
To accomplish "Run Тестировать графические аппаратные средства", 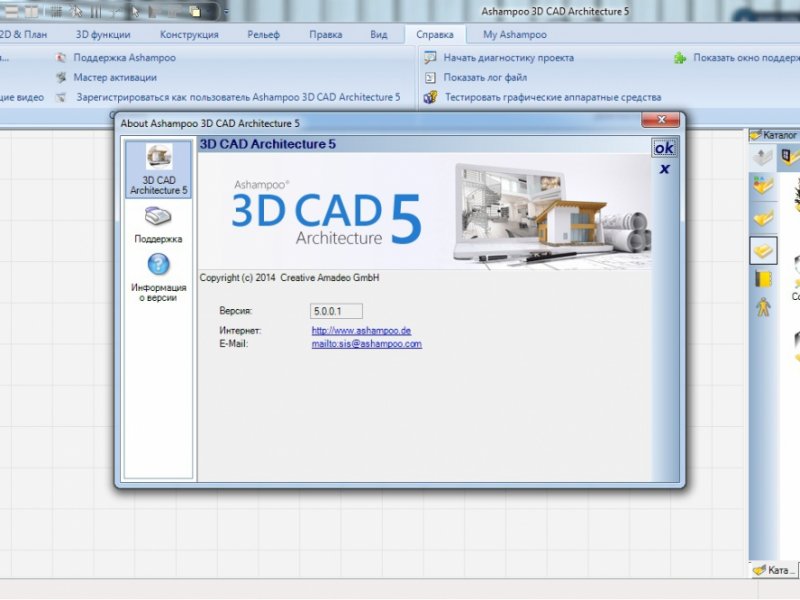I will (553, 97).
